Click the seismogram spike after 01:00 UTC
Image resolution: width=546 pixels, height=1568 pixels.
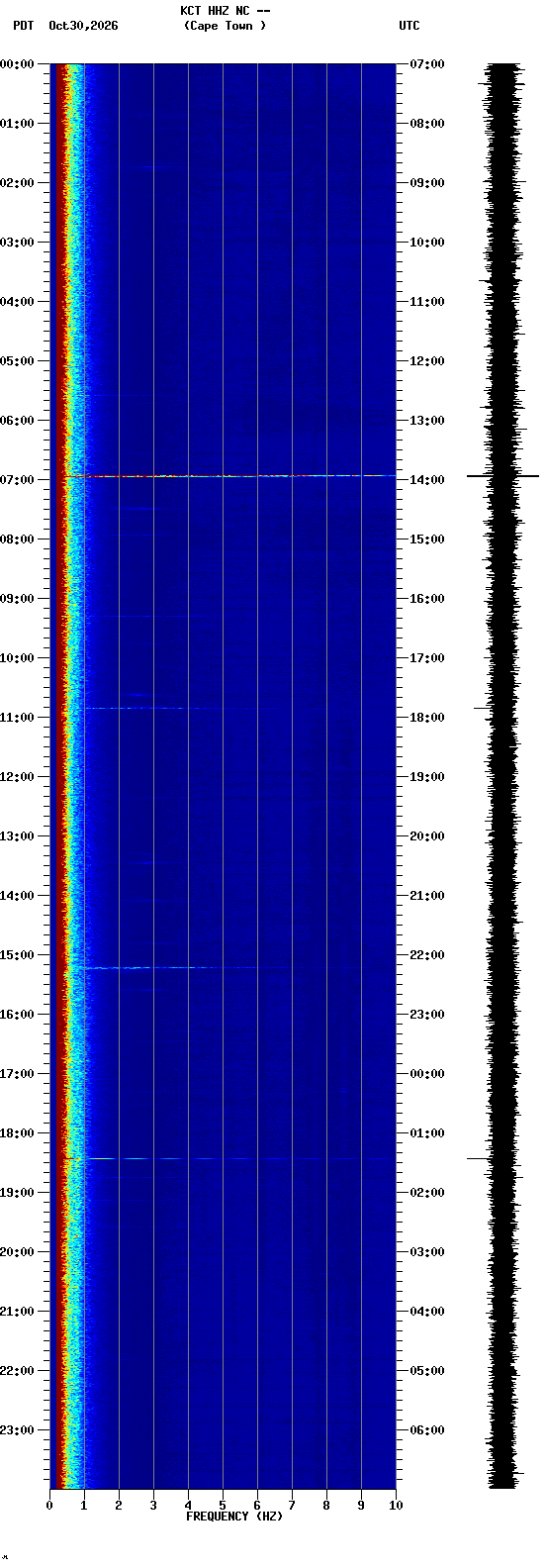[x=479, y=1158]
